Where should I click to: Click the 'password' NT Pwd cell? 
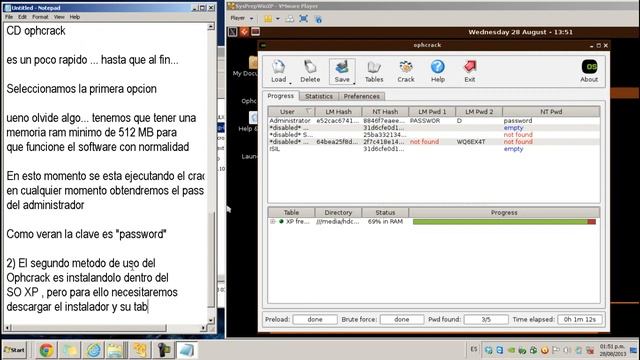point(518,121)
